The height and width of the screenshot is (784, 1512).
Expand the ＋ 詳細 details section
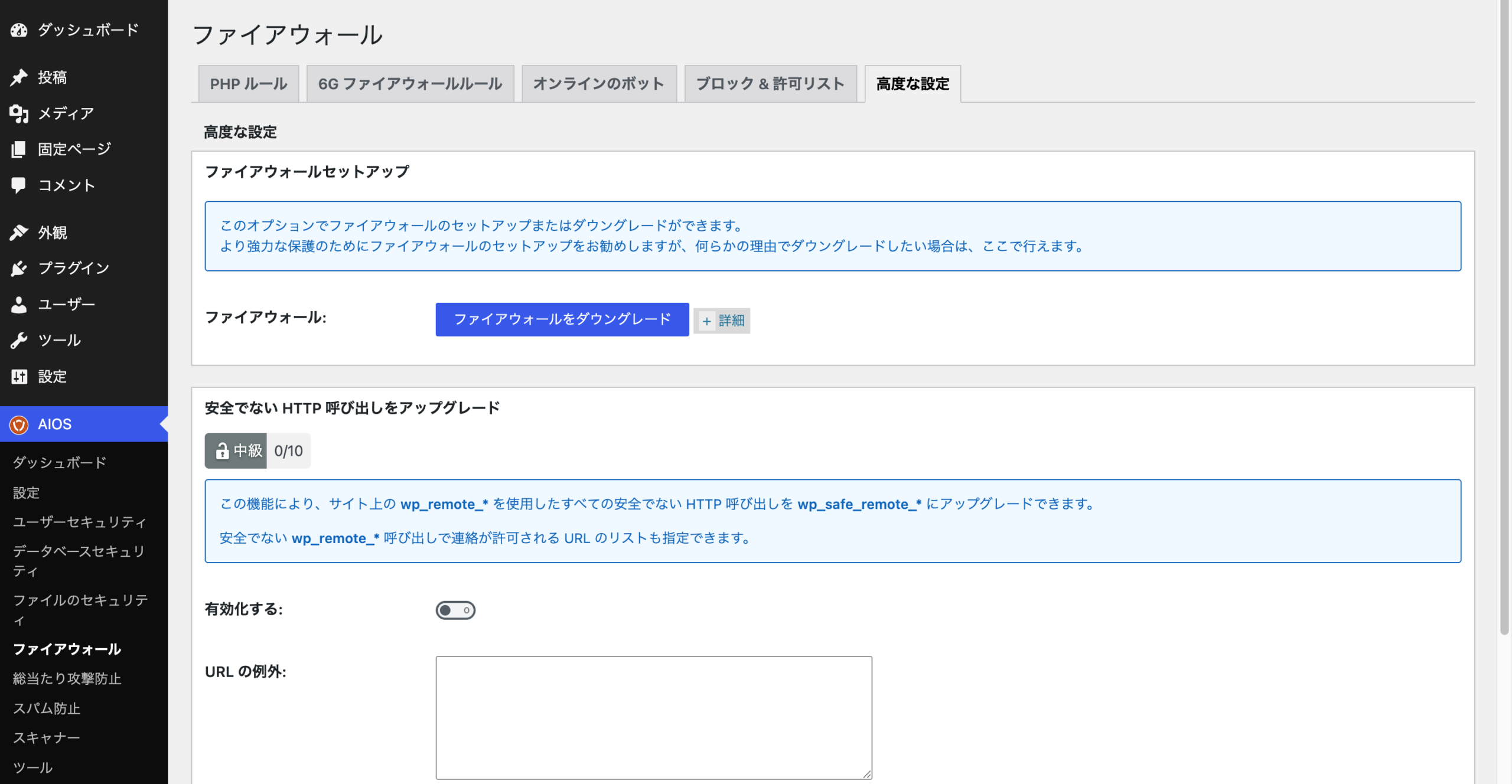click(722, 321)
